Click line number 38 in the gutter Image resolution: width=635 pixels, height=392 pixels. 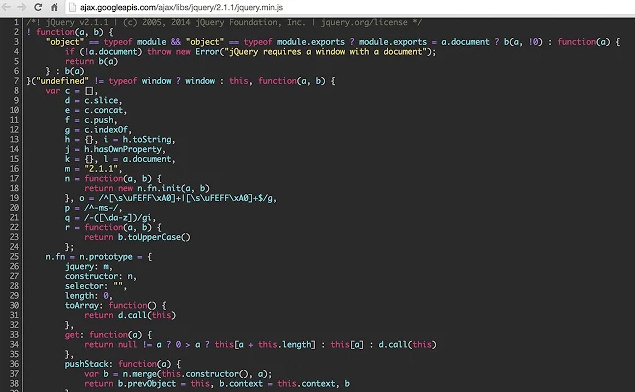point(14,383)
